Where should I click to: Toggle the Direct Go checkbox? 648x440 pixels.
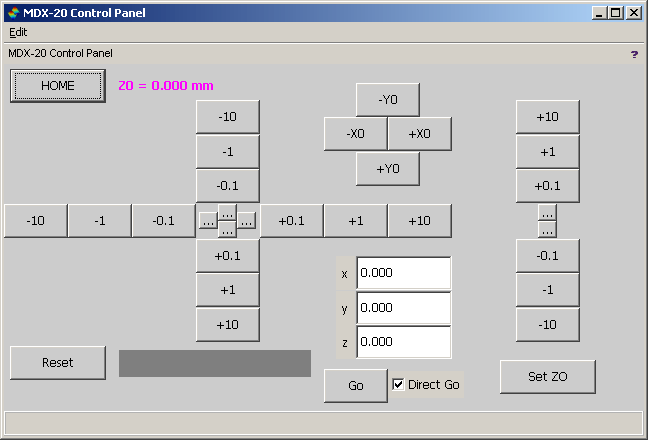(x=398, y=385)
